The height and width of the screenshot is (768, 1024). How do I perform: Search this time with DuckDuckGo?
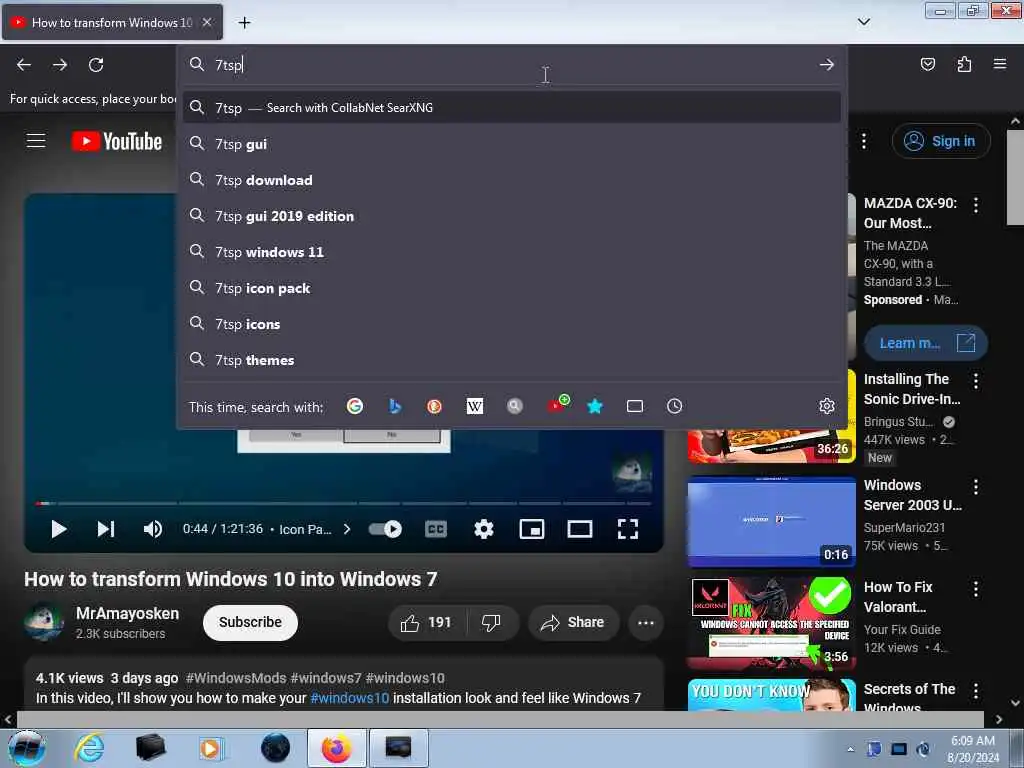(x=434, y=406)
